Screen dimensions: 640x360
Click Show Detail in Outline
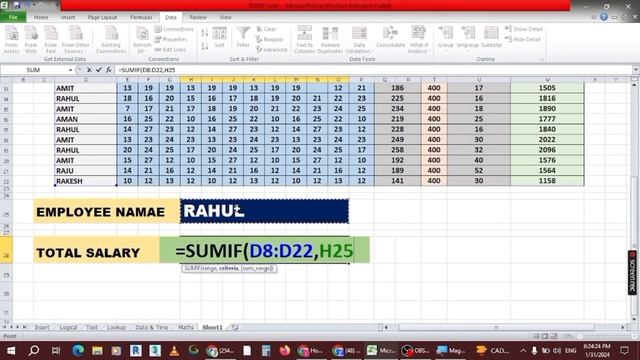(x=524, y=29)
